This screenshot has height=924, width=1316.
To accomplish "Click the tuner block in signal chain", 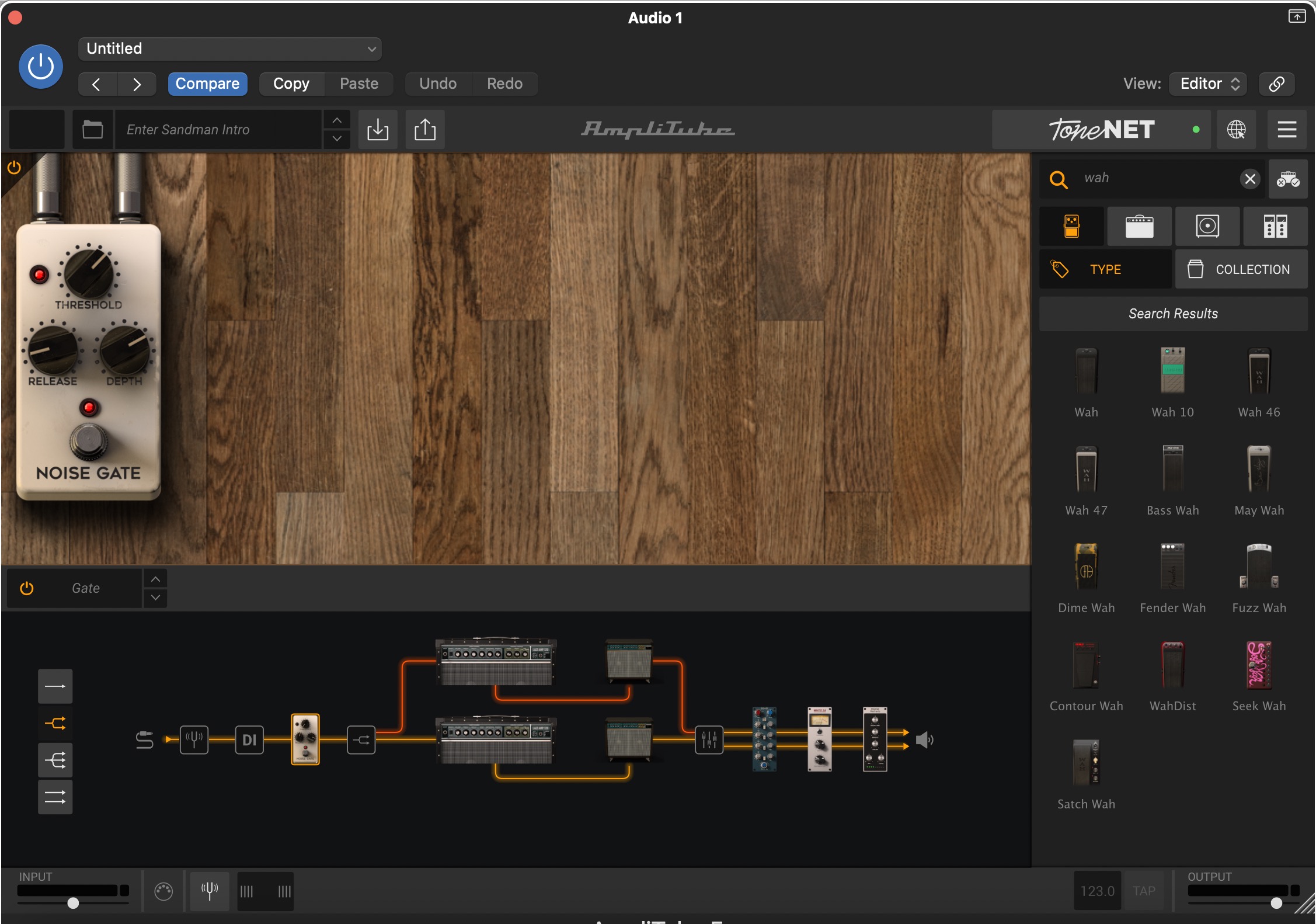I will click(194, 740).
